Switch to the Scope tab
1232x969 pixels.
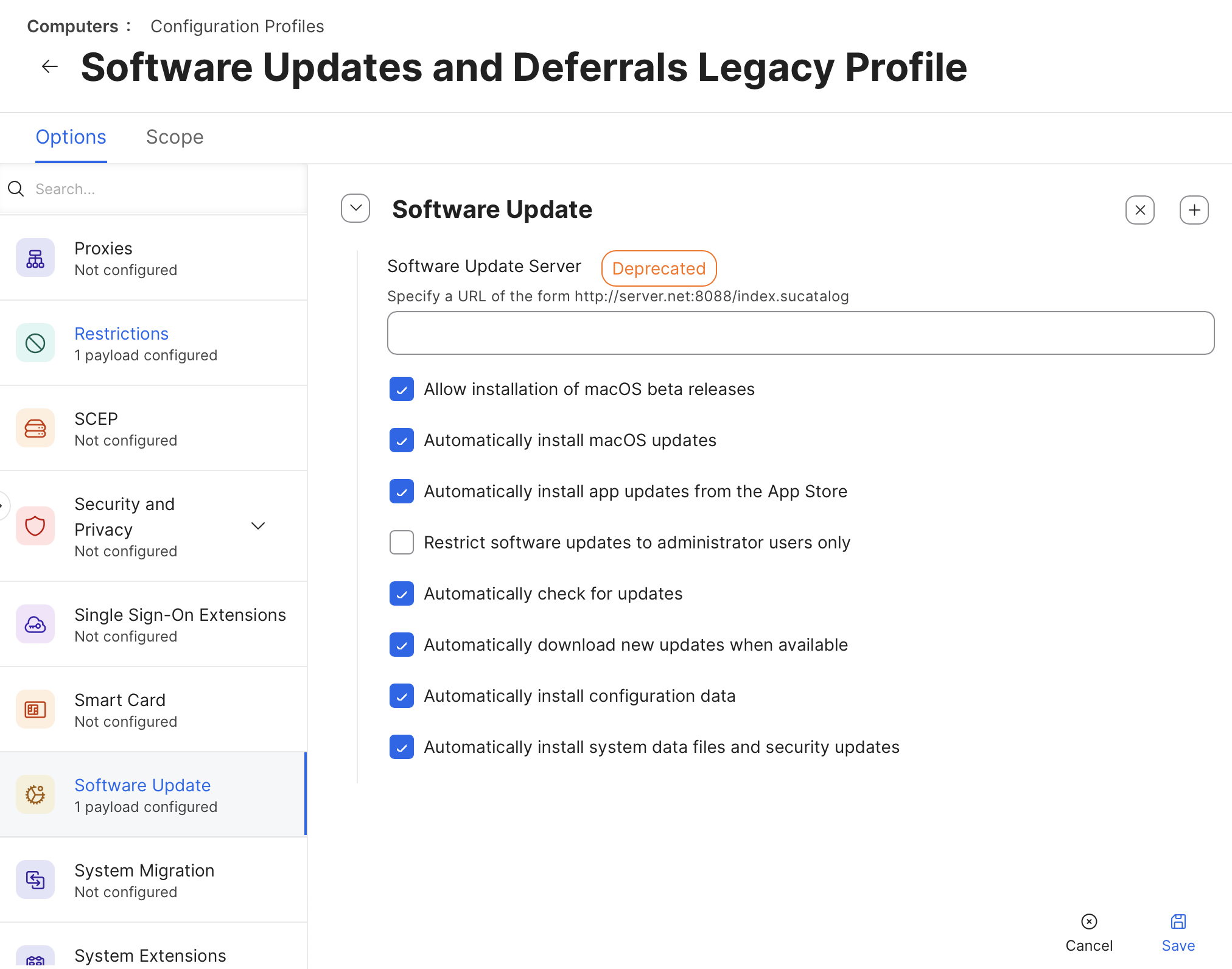[174, 137]
